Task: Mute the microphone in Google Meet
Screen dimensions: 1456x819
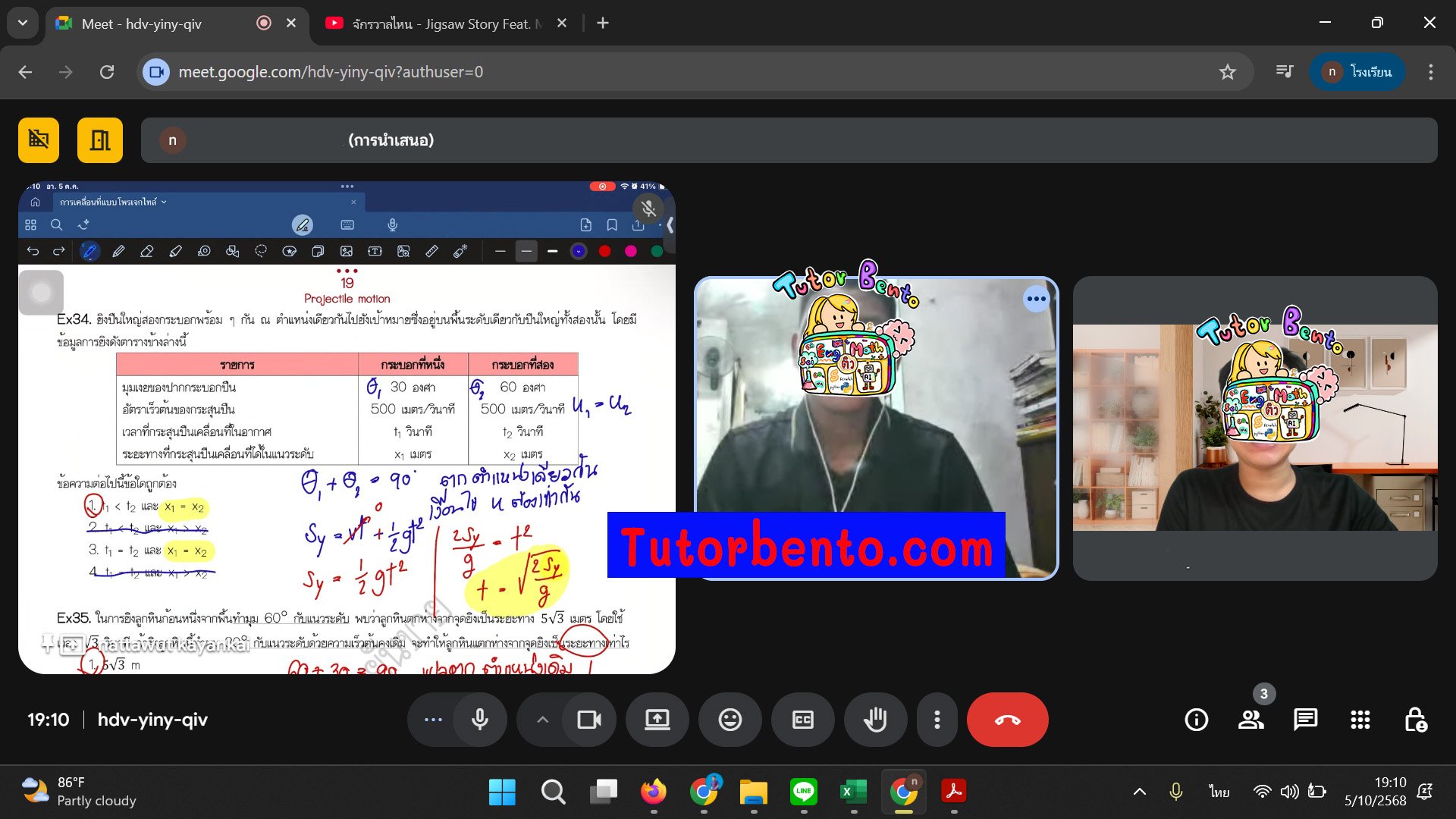Action: (x=481, y=720)
